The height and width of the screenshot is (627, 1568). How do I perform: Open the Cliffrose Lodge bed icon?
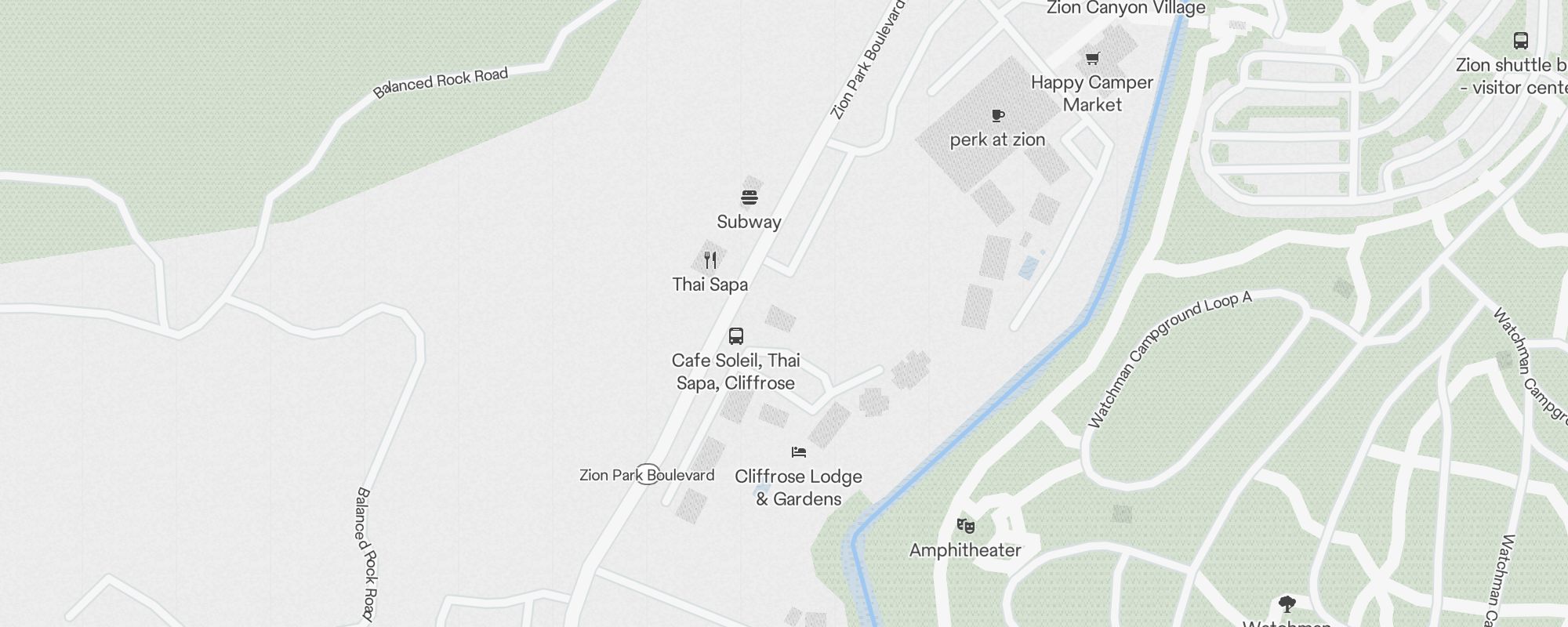coord(799,452)
